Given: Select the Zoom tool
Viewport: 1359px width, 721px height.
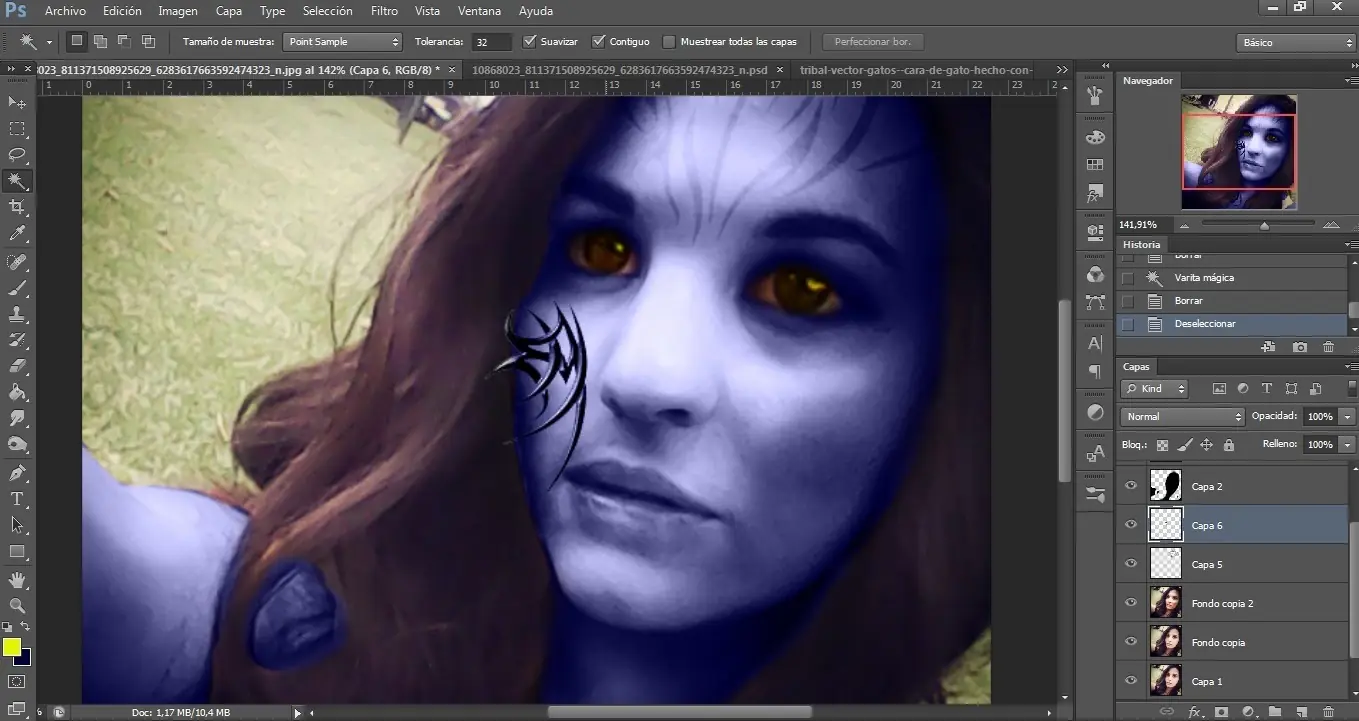Looking at the screenshot, I should 18,605.
